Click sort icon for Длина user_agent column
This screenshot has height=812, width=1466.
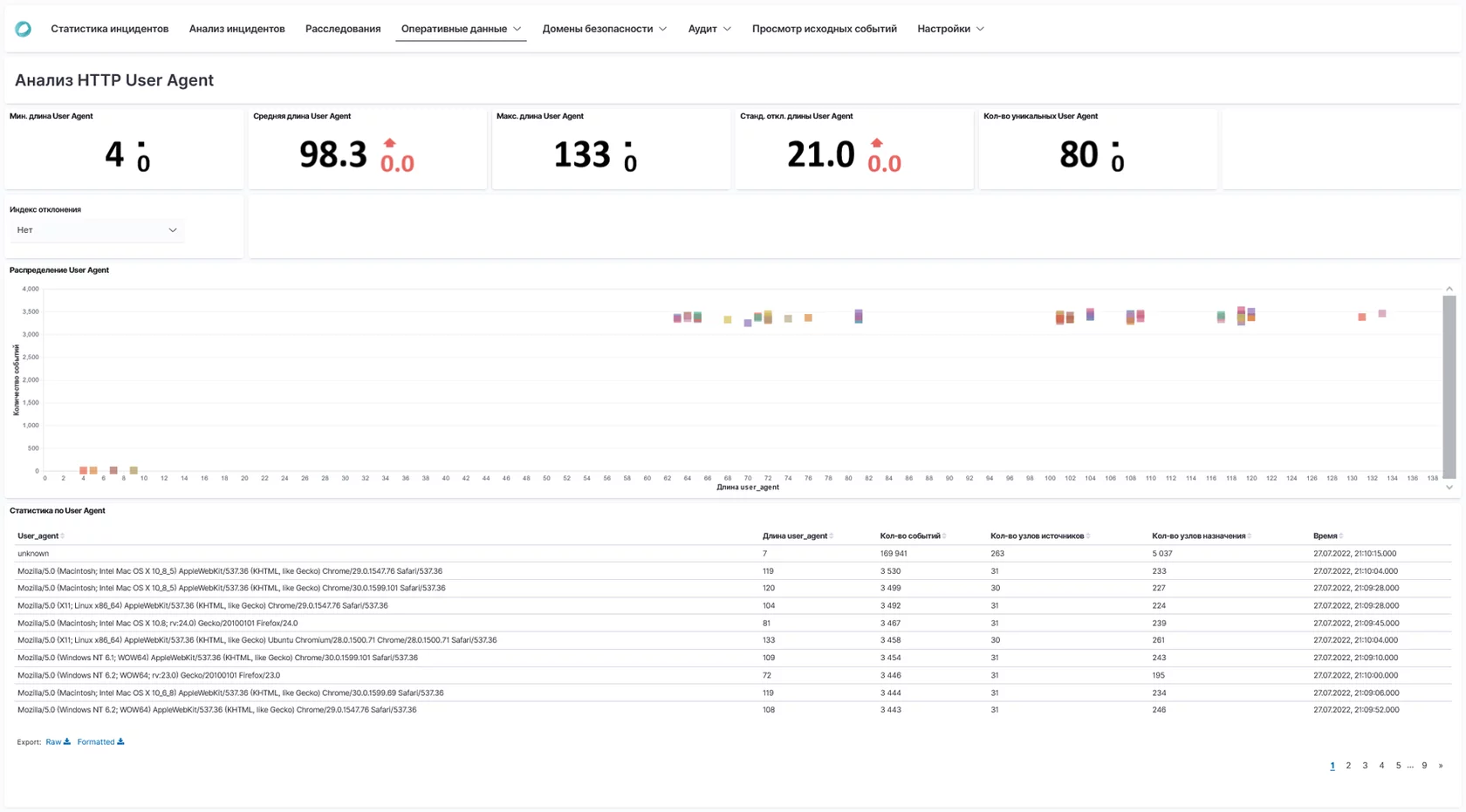[832, 536]
